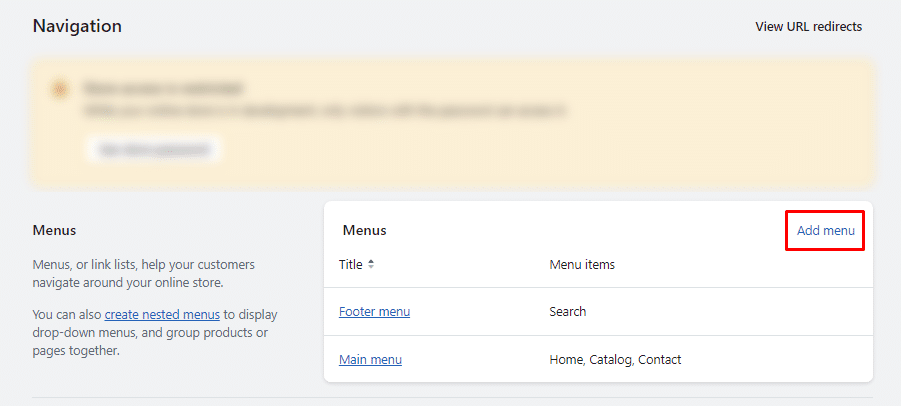
Task: Select the Home, Catalog, Contact items text
Action: tap(615, 359)
